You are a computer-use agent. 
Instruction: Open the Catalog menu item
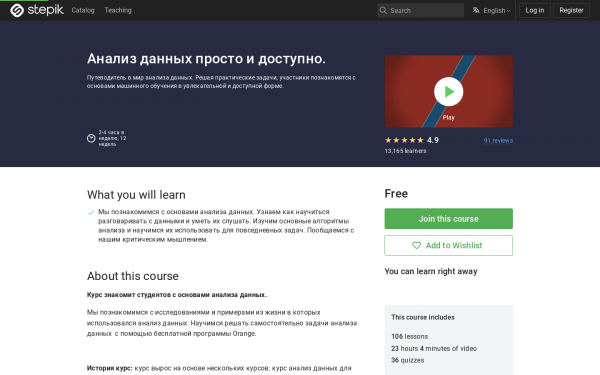(x=83, y=10)
